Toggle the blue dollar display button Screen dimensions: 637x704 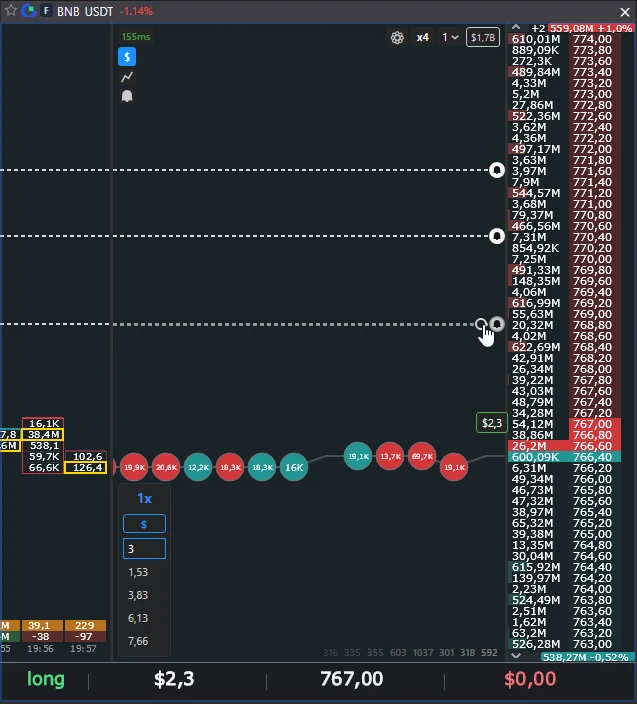pos(127,57)
